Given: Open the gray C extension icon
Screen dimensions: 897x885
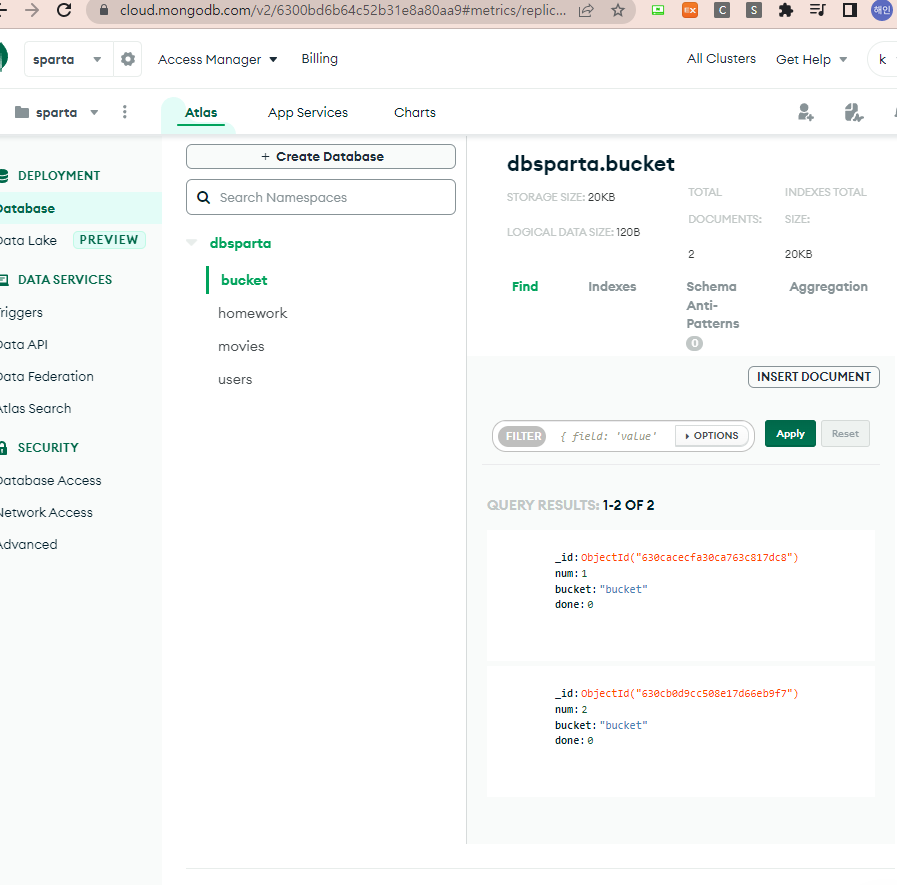Looking at the screenshot, I should point(722,10).
